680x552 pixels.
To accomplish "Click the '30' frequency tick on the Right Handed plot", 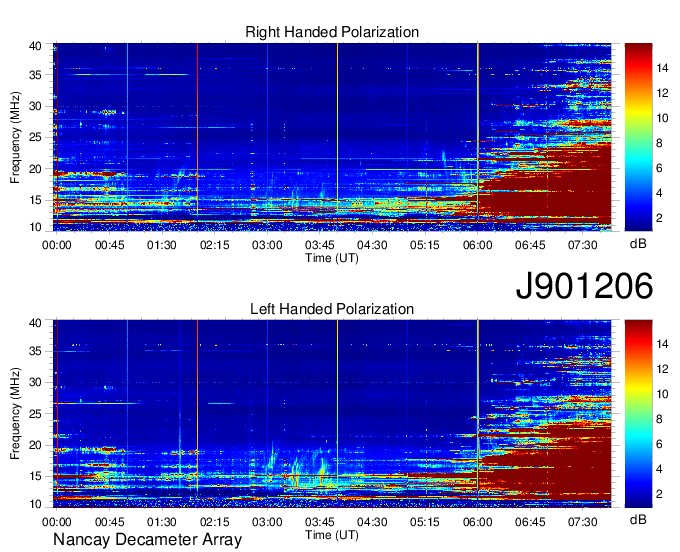I will (35, 106).
